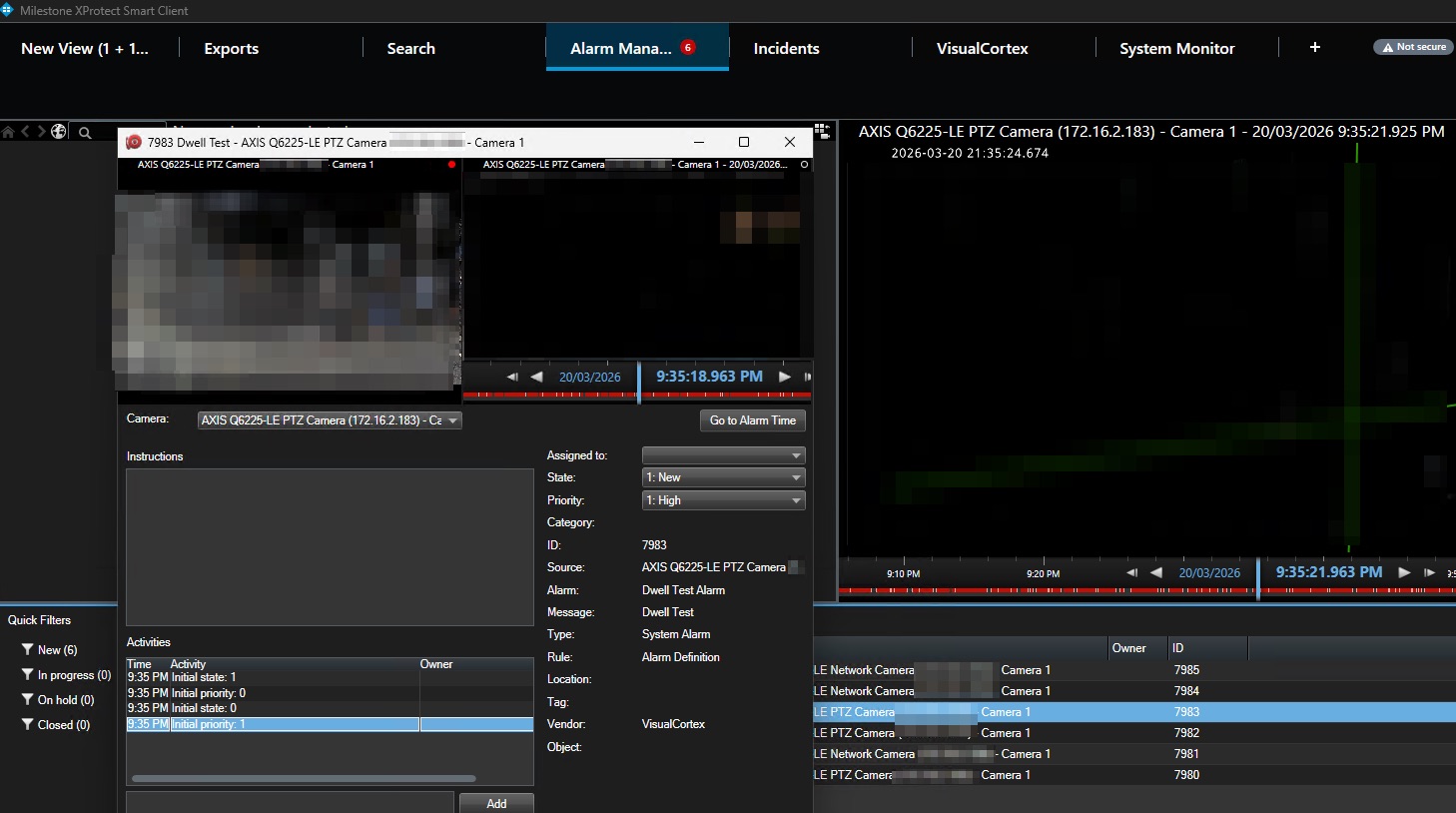Filter alarms by Closed (0)
1456x813 pixels.
[x=64, y=725]
